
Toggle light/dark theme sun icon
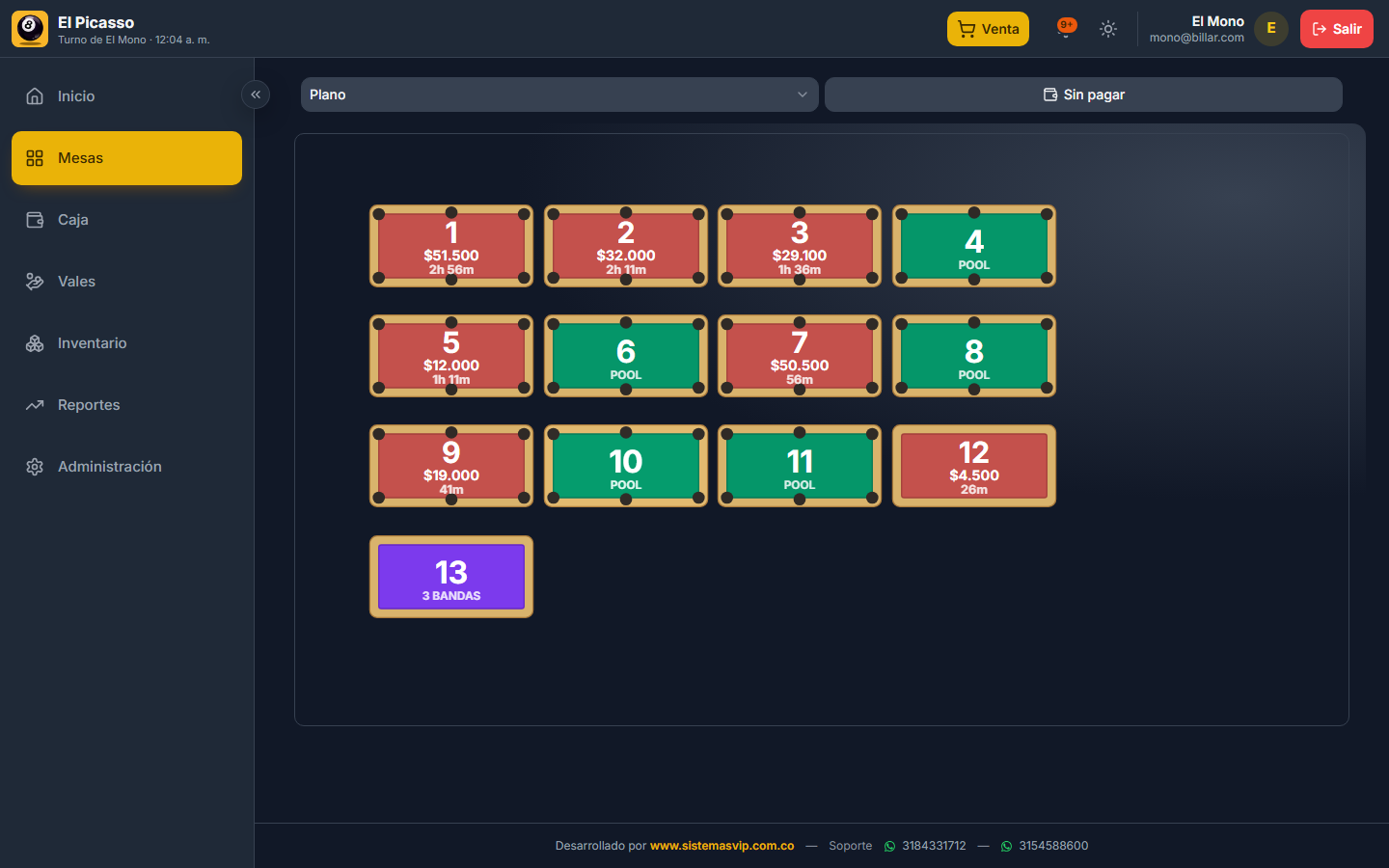1108,29
